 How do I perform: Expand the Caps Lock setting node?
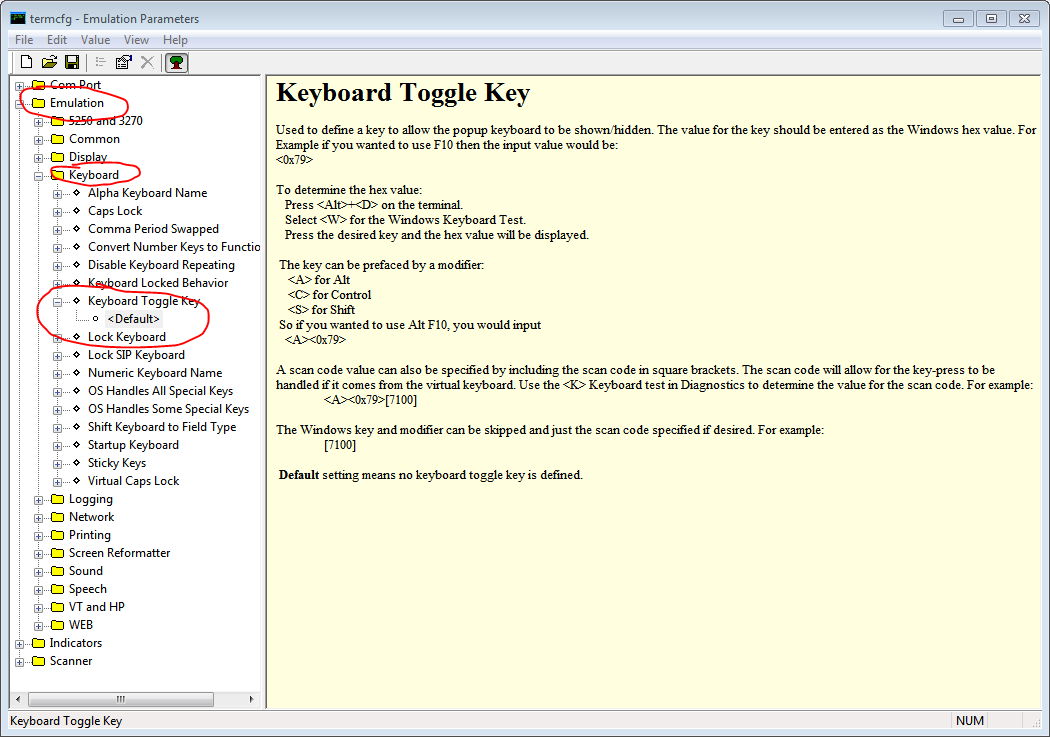[x=58, y=211]
